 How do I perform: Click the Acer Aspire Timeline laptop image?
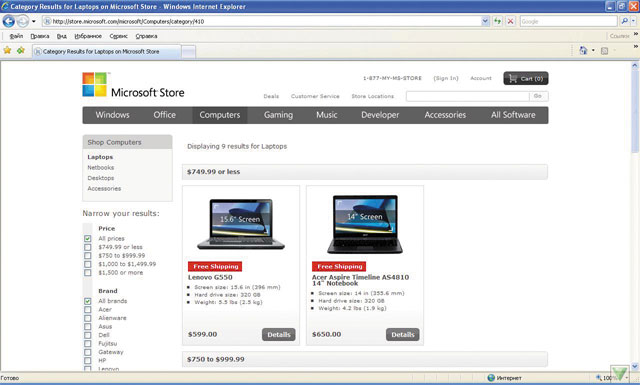click(365, 224)
